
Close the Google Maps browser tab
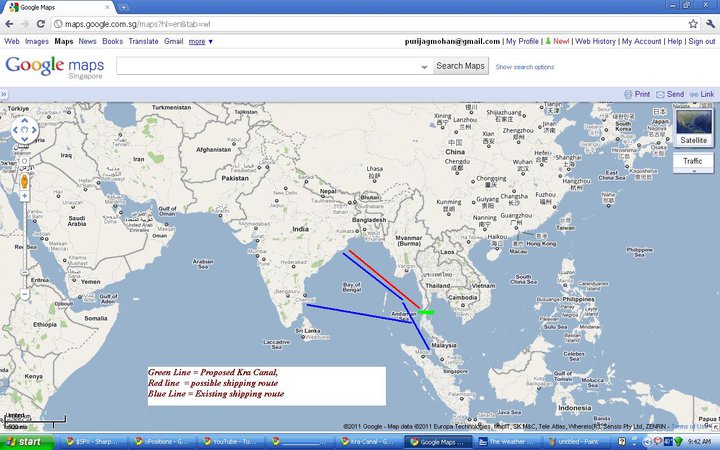coord(108,7)
